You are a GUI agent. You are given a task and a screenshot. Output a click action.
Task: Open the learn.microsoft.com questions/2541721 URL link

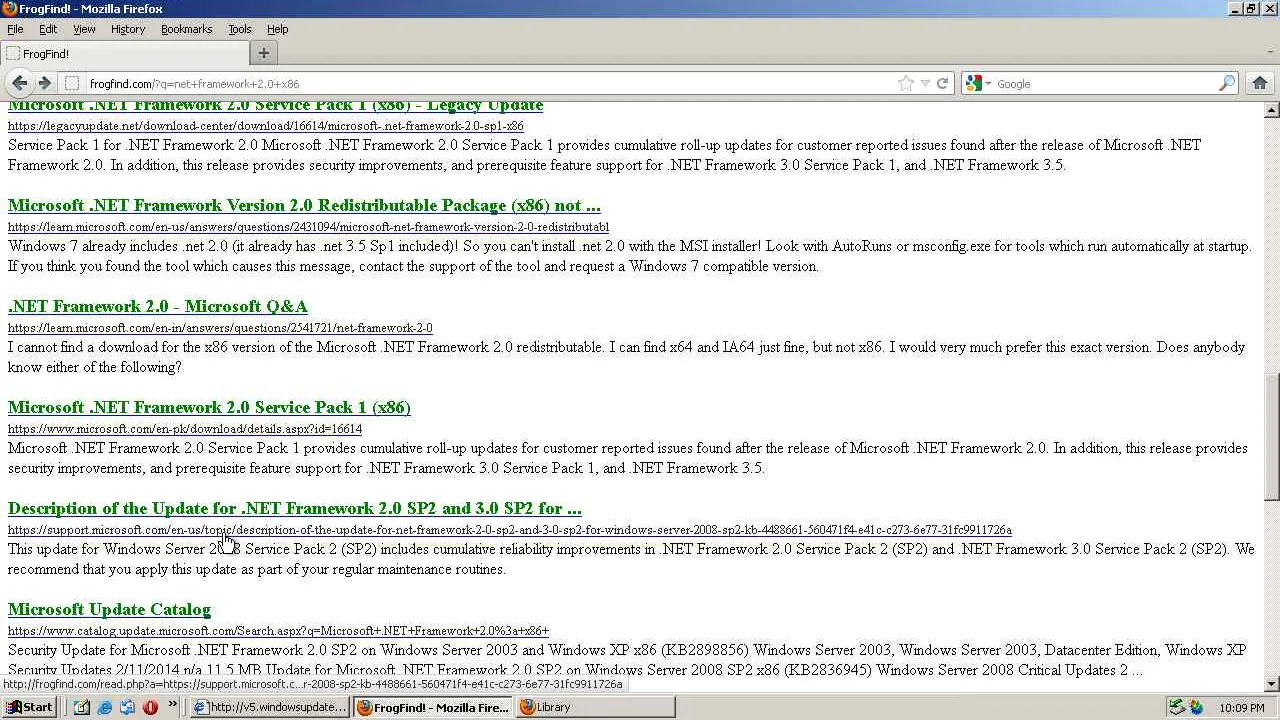(220, 329)
